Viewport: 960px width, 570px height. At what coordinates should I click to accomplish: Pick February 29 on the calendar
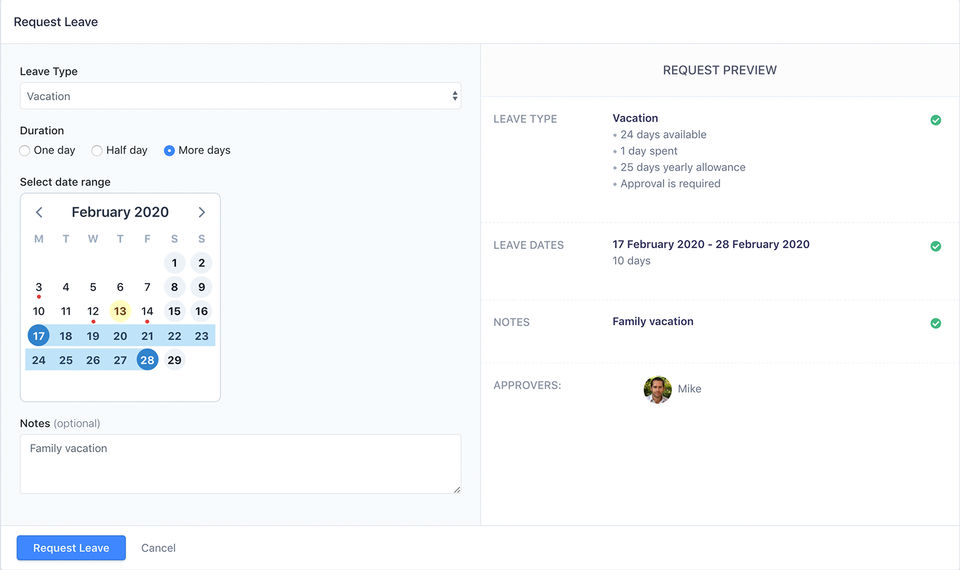click(174, 360)
